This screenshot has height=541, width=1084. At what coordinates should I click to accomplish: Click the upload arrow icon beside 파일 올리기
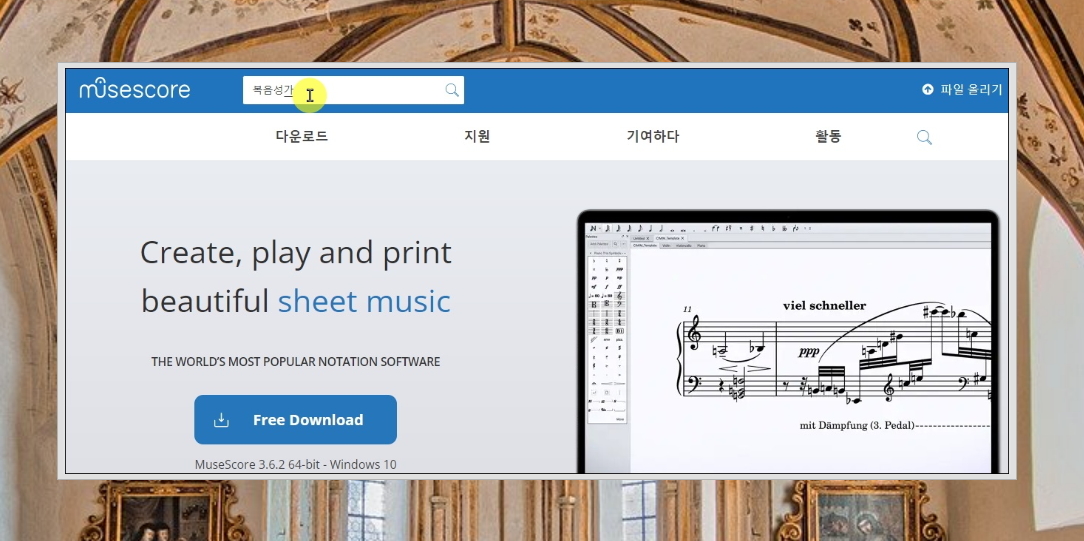pyautogui.click(x=928, y=89)
